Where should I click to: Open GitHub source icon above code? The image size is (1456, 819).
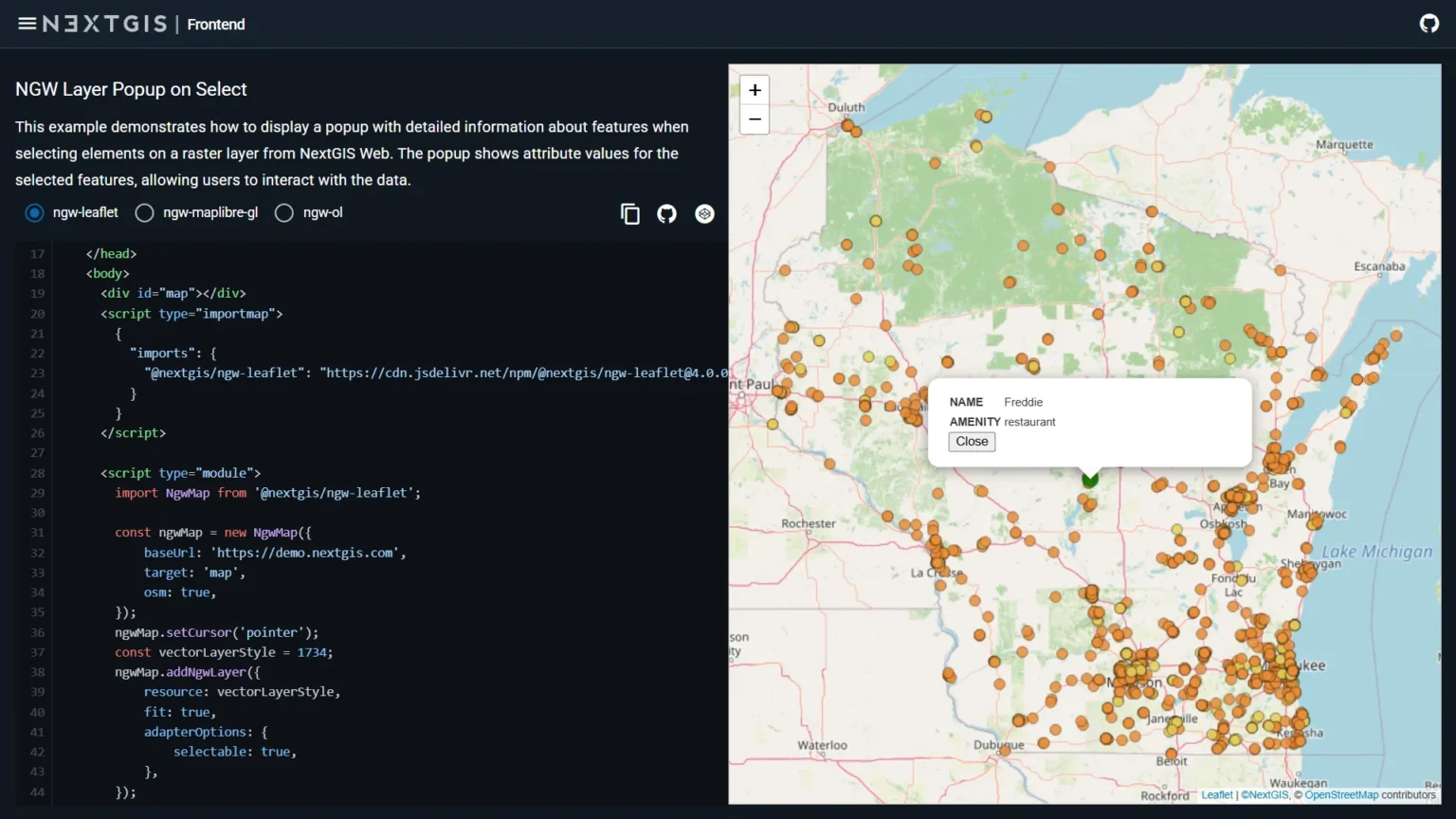pyautogui.click(x=667, y=214)
